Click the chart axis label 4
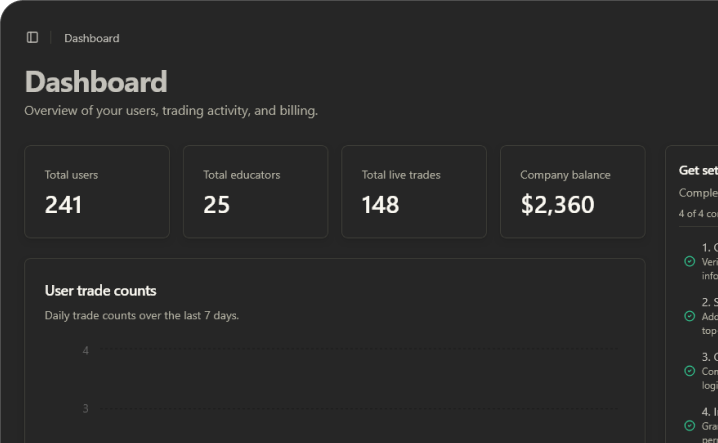The image size is (718, 443). pos(86,350)
